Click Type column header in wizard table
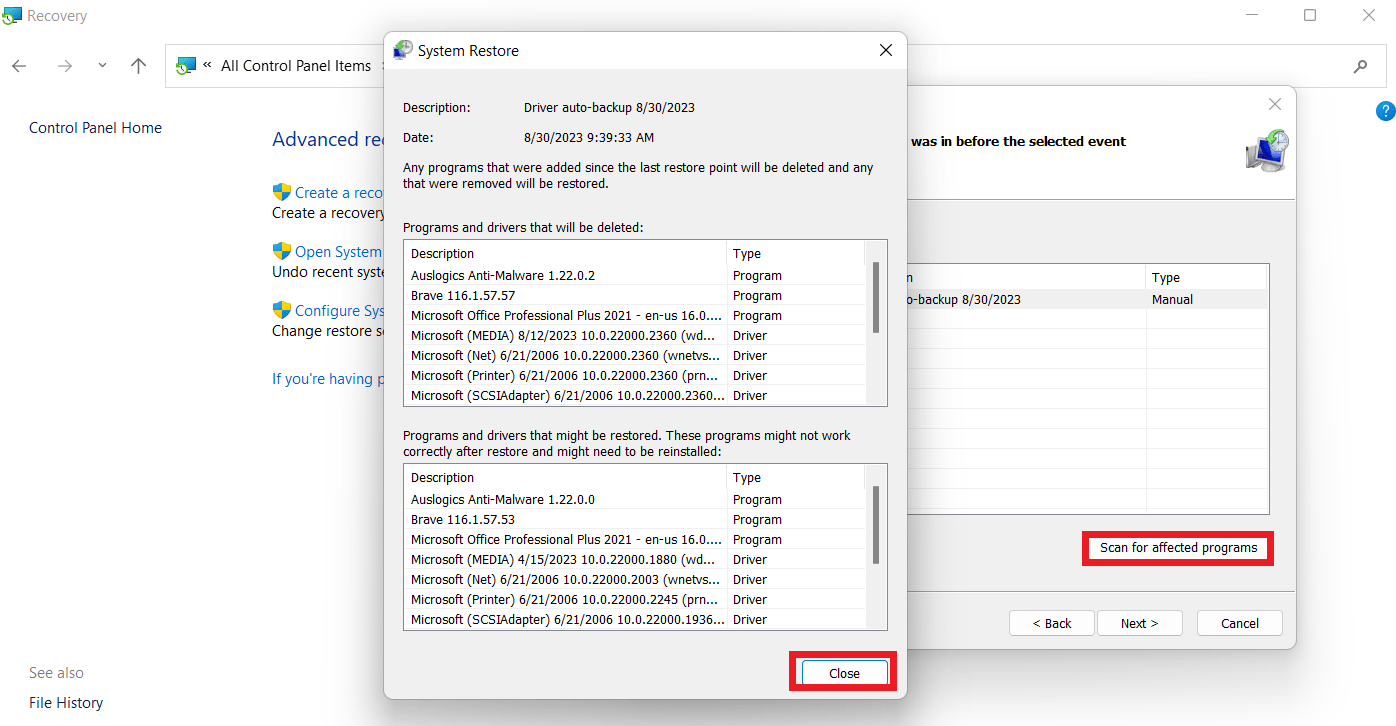 [1206, 278]
